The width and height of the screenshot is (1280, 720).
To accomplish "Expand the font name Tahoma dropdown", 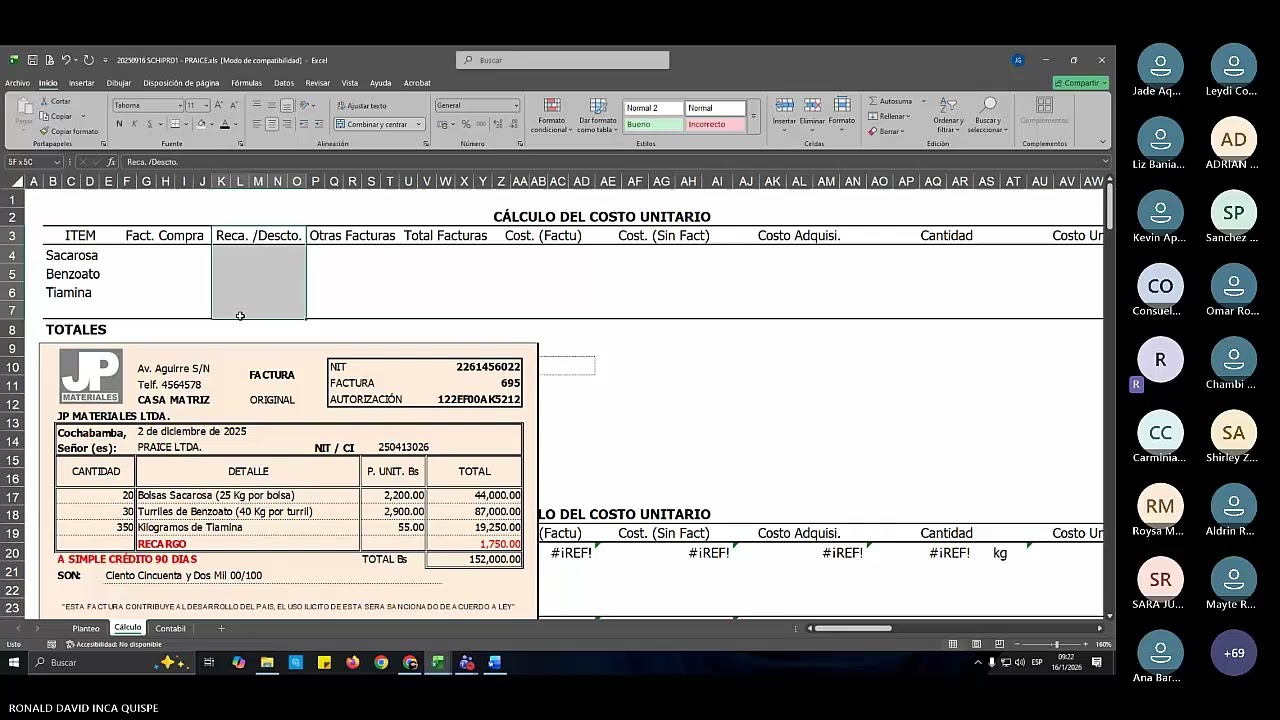I will tap(180, 105).
